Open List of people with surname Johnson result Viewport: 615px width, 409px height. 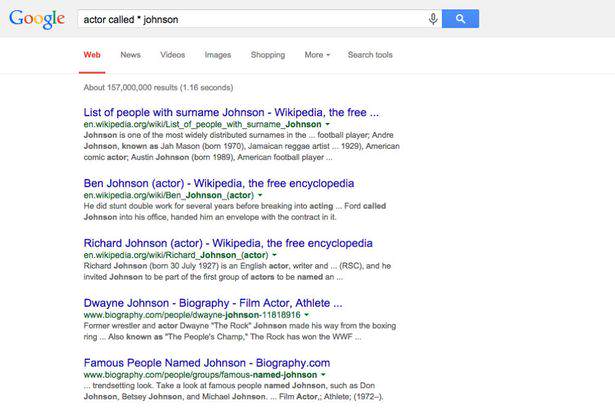[231, 112]
